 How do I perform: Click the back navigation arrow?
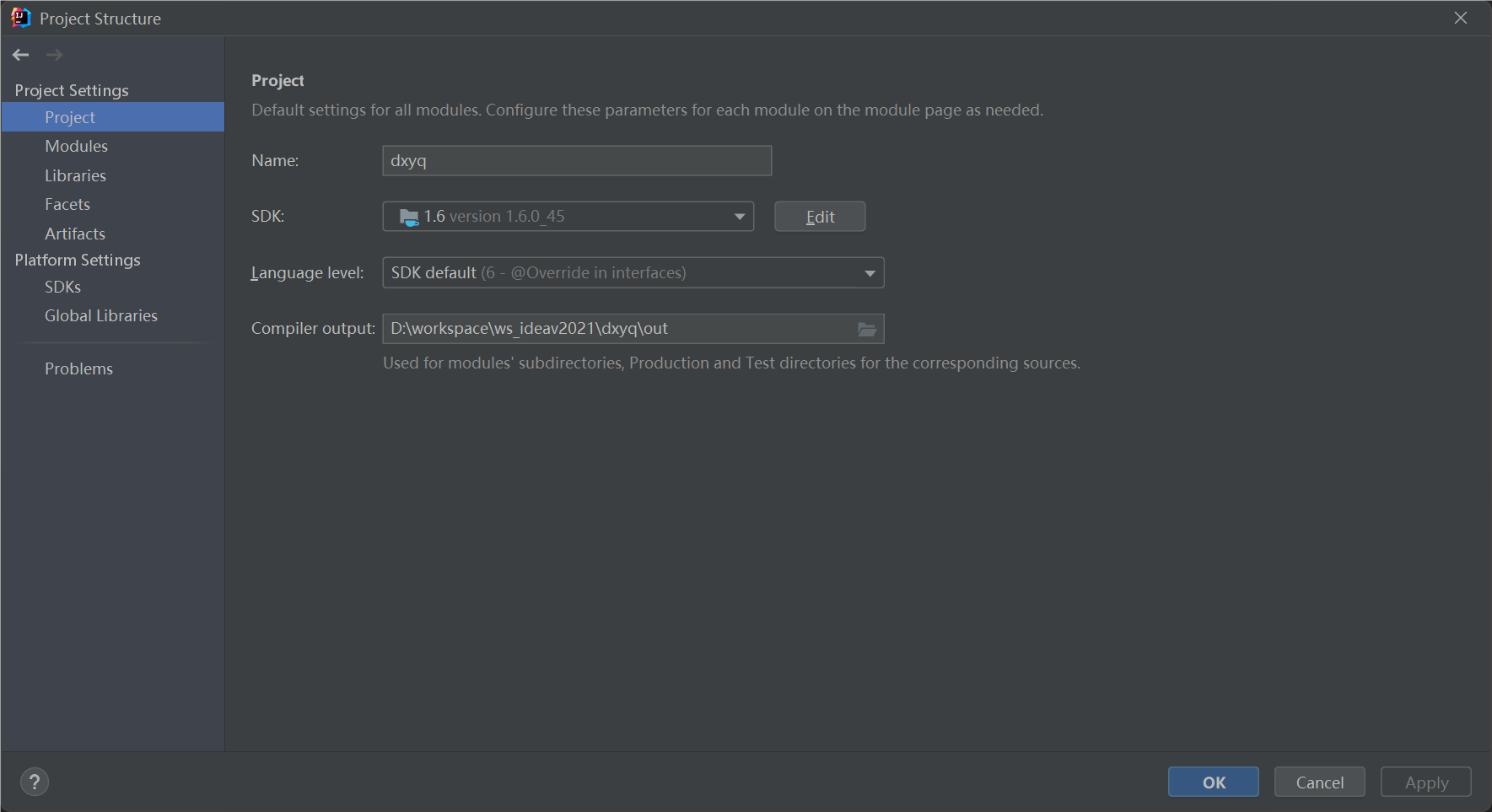point(21,55)
